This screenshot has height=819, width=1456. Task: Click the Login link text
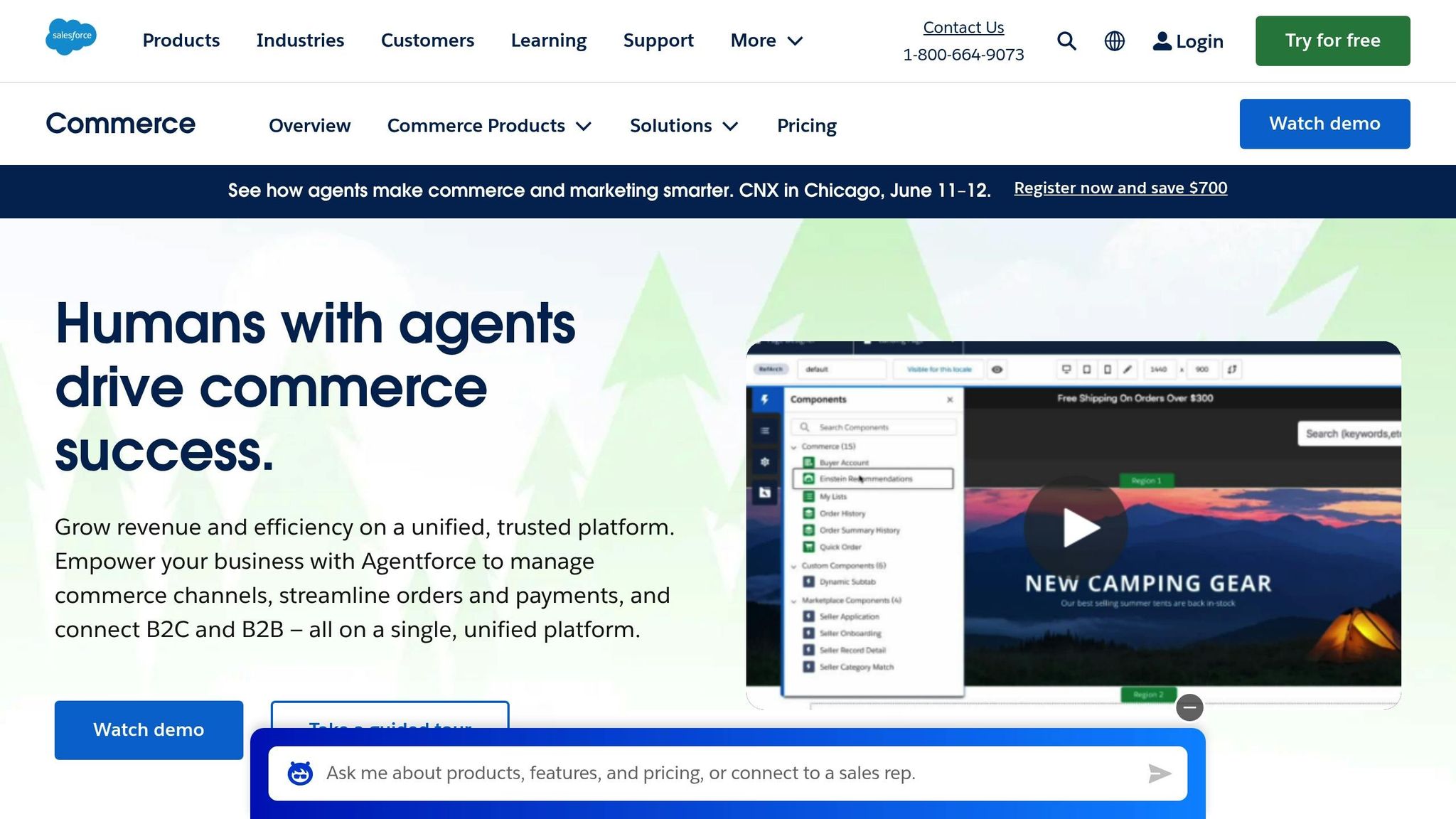click(1199, 41)
